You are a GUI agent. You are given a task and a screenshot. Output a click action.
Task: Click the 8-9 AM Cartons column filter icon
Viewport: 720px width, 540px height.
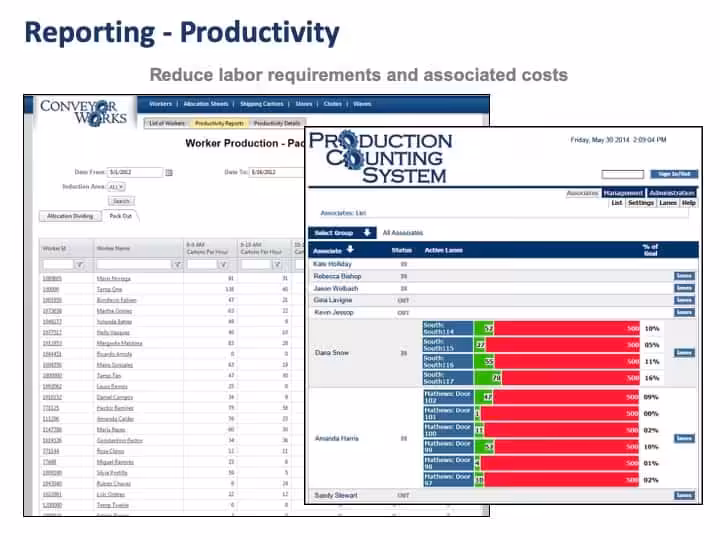tap(223, 265)
